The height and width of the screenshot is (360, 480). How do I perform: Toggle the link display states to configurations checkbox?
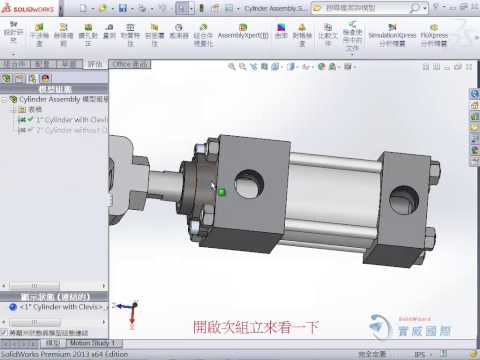coord(3,332)
